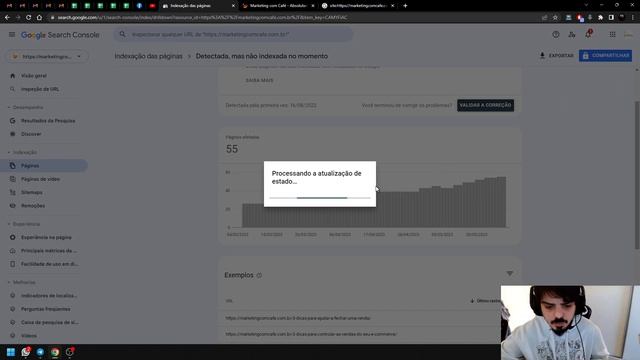Collapse the Experiência section
This screenshot has height=360, width=640.
coord(24,224)
